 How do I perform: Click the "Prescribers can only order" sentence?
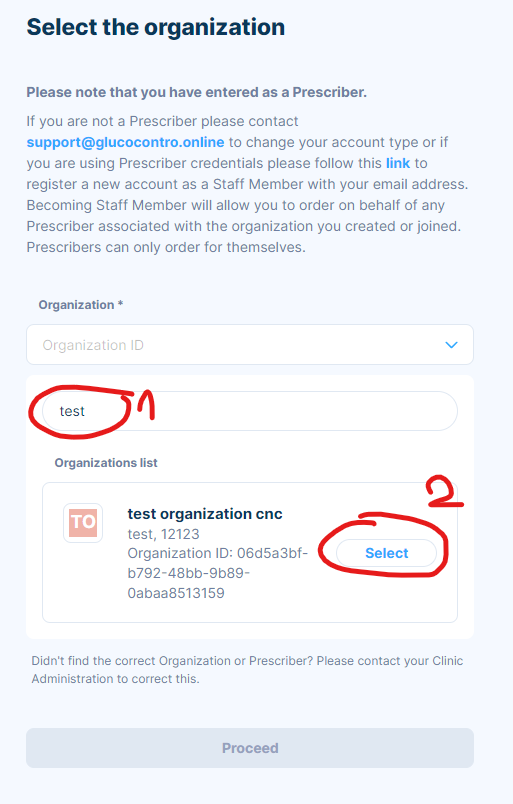(166, 247)
